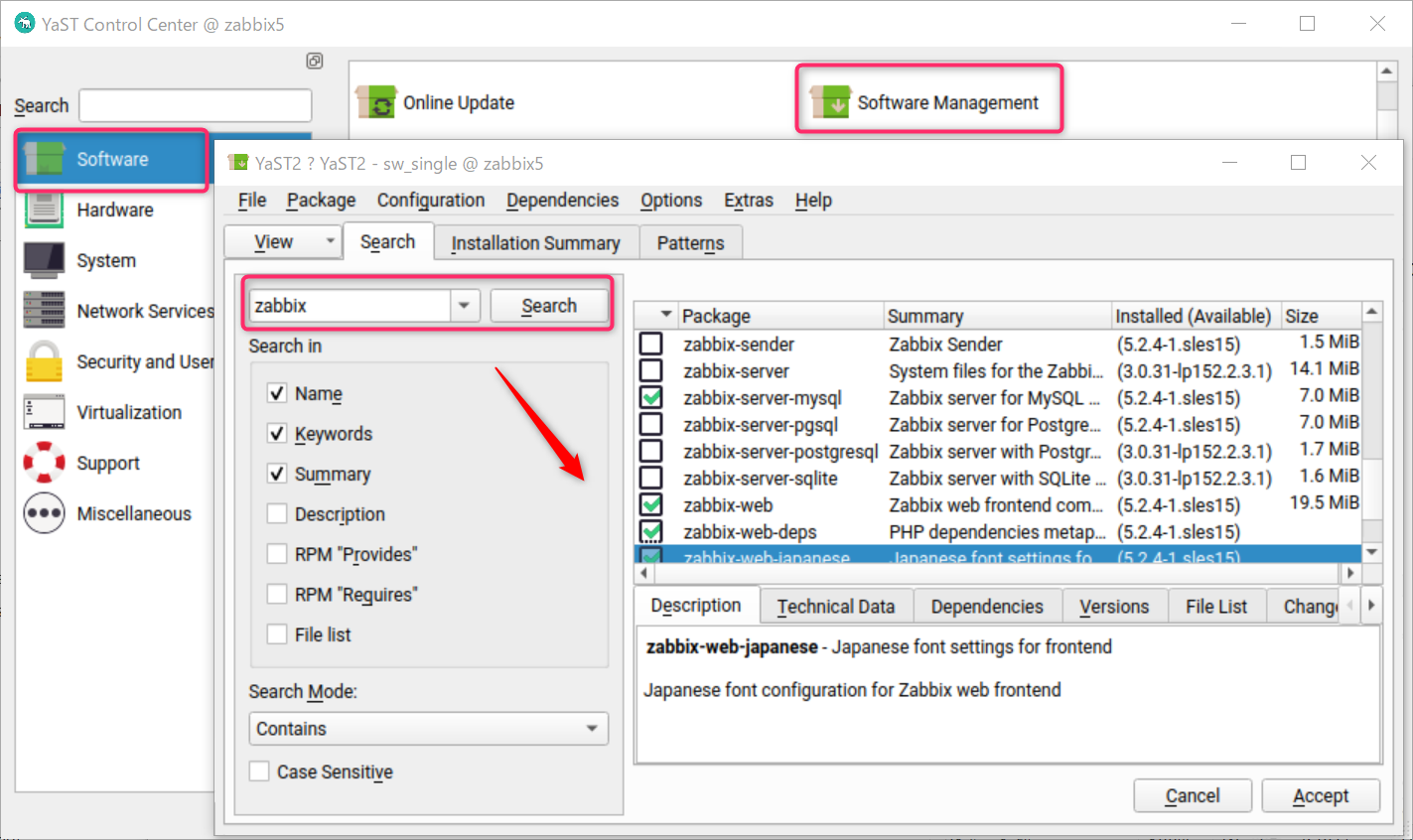1413x840 pixels.
Task: Select the System monitor icon
Action: (x=45, y=260)
